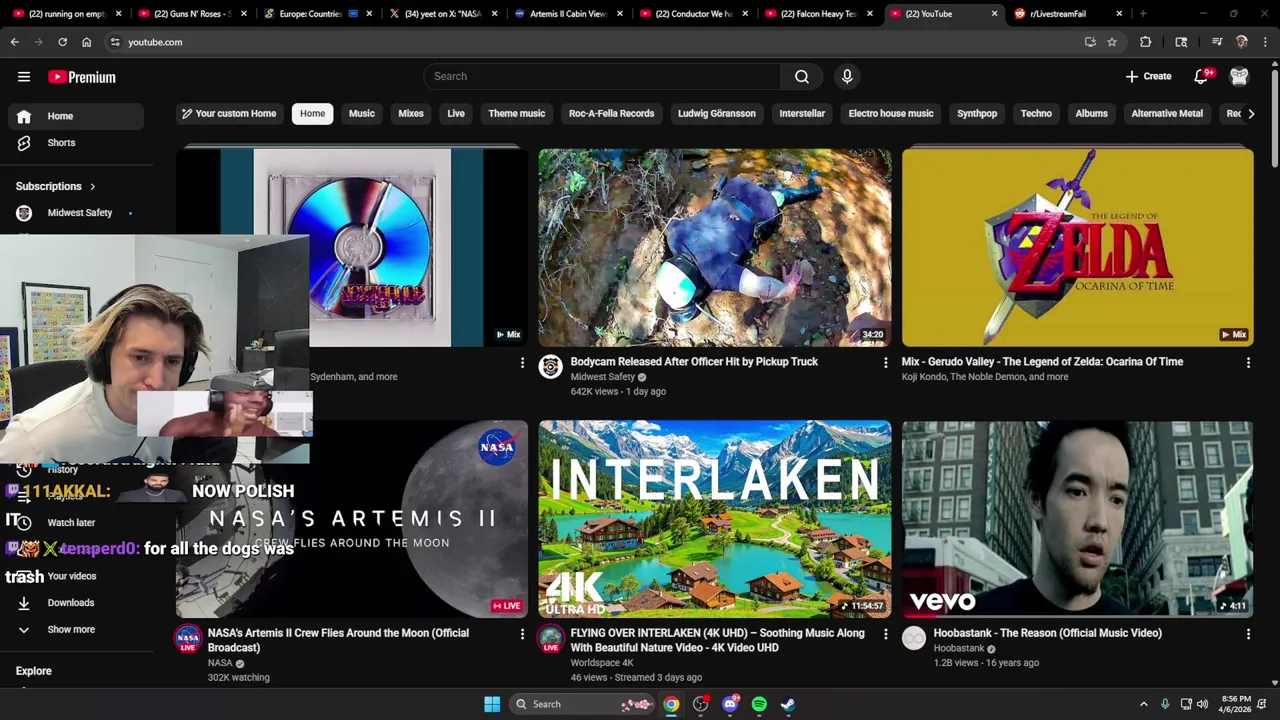Select Your custom Home chip
This screenshot has width=1280, height=720.
[228, 114]
